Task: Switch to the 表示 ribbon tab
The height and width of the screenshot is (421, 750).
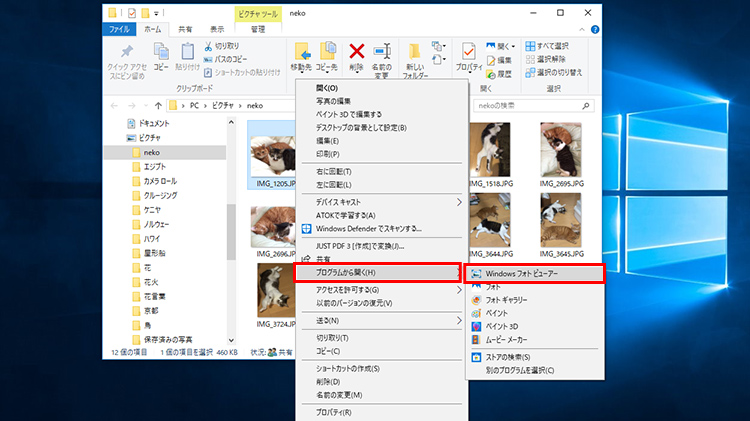Action: point(215,30)
